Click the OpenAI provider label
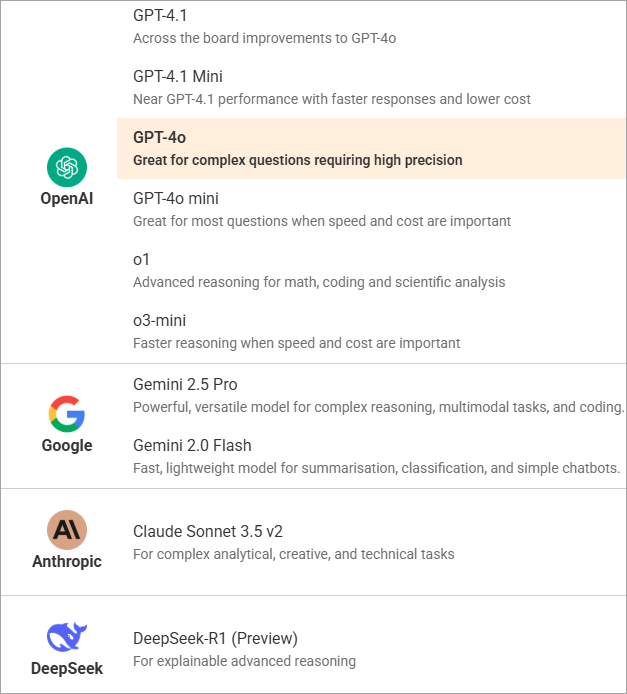 (67, 199)
